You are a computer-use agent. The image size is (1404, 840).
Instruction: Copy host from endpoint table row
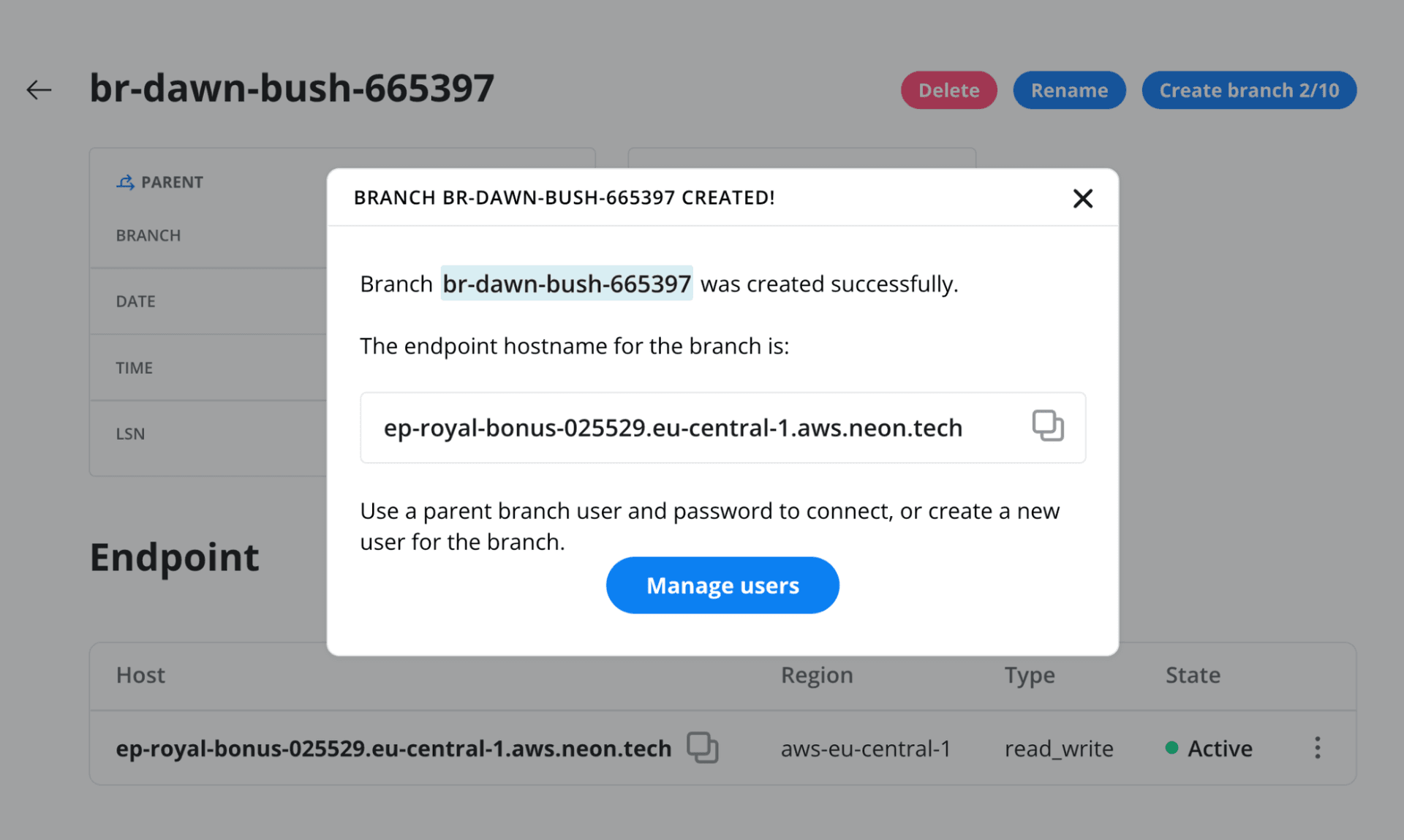(x=702, y=747)
